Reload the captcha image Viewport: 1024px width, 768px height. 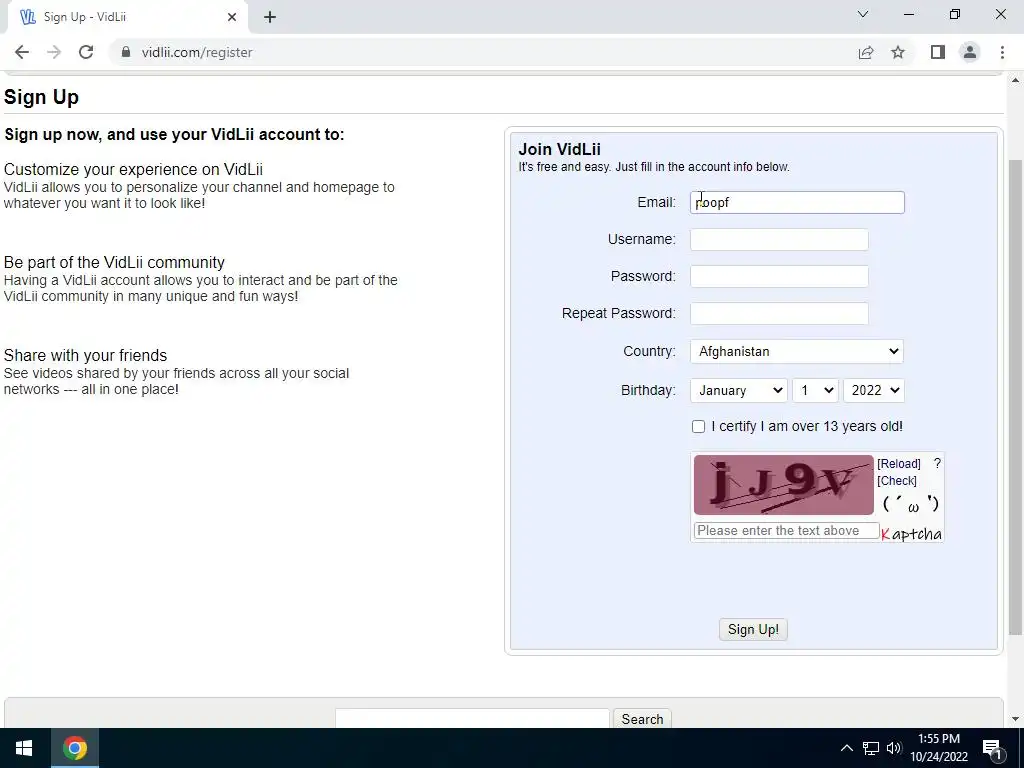[899, 464]
